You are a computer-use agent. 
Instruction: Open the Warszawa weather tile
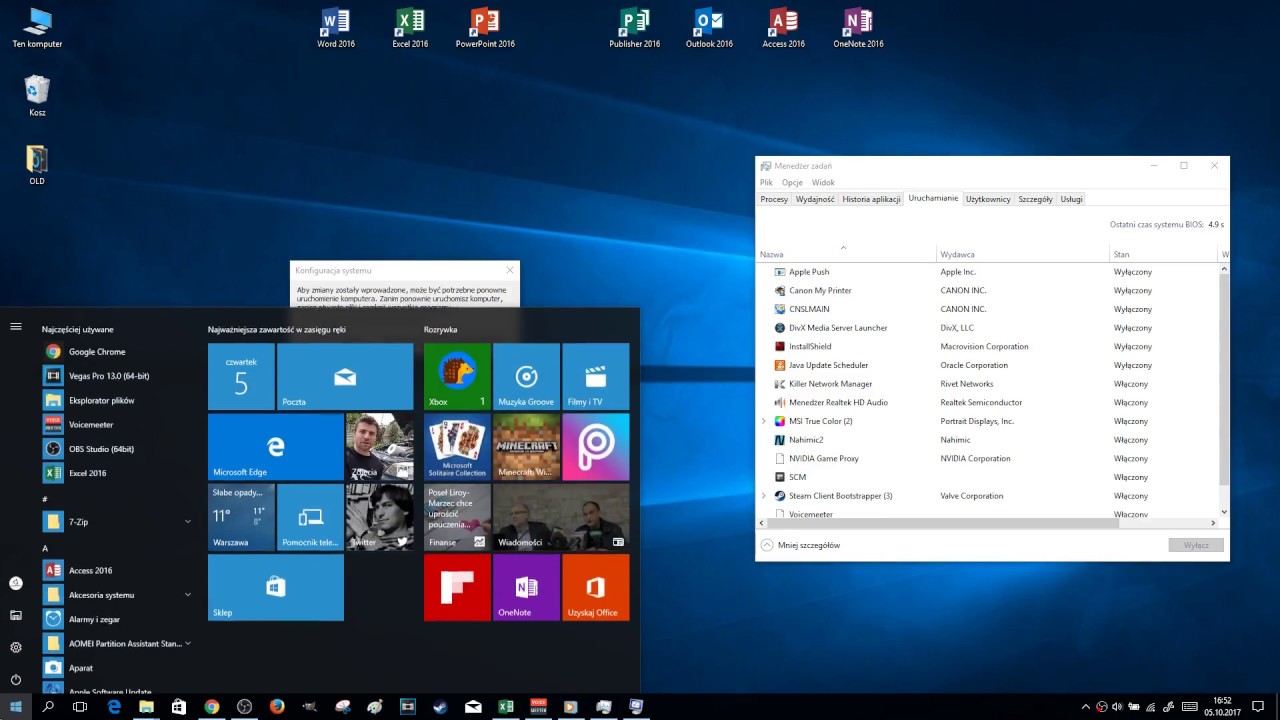coord(241,517)
